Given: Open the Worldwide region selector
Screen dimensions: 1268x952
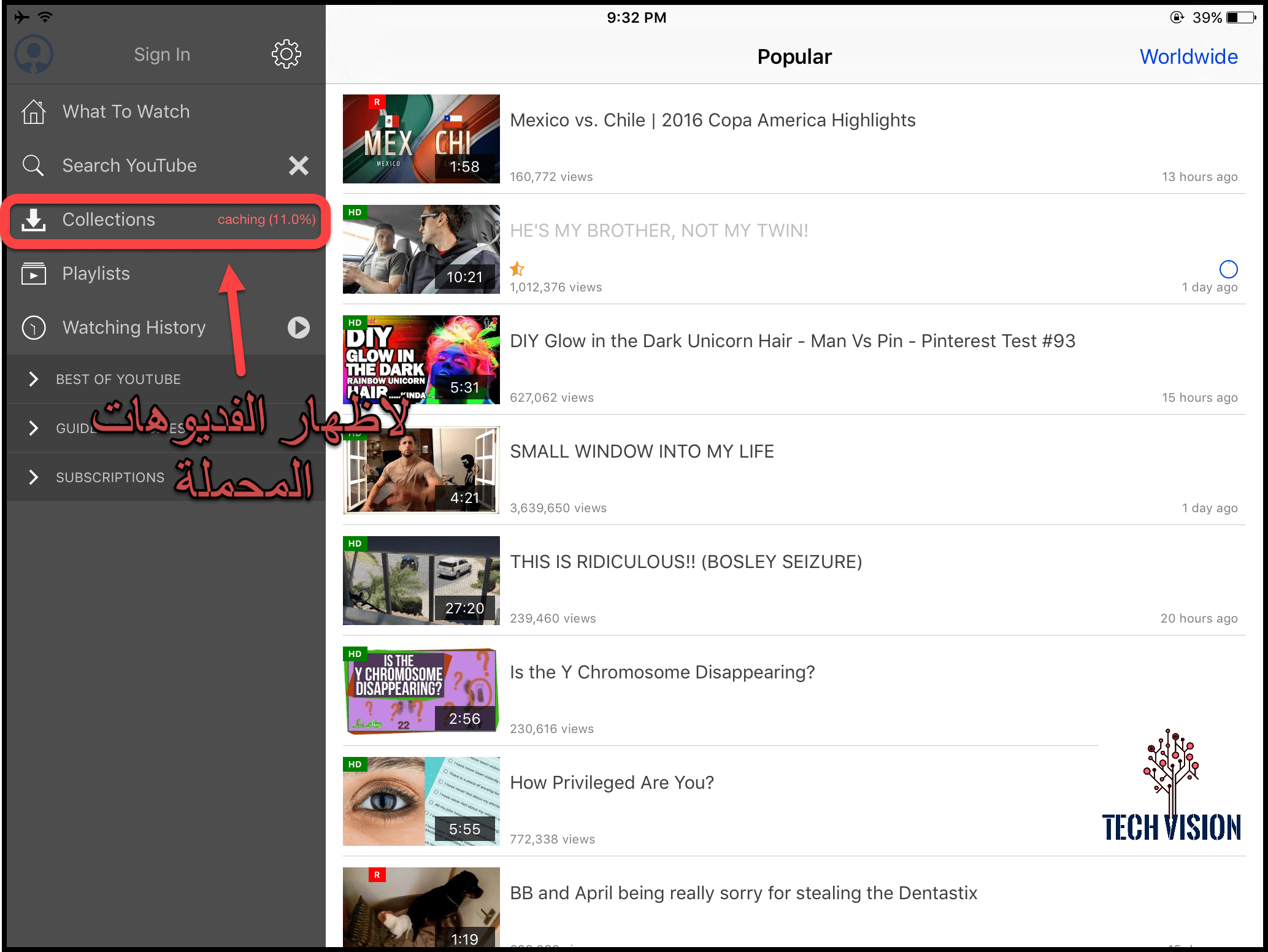Looking at the screenshot, I should (1188, 56).
